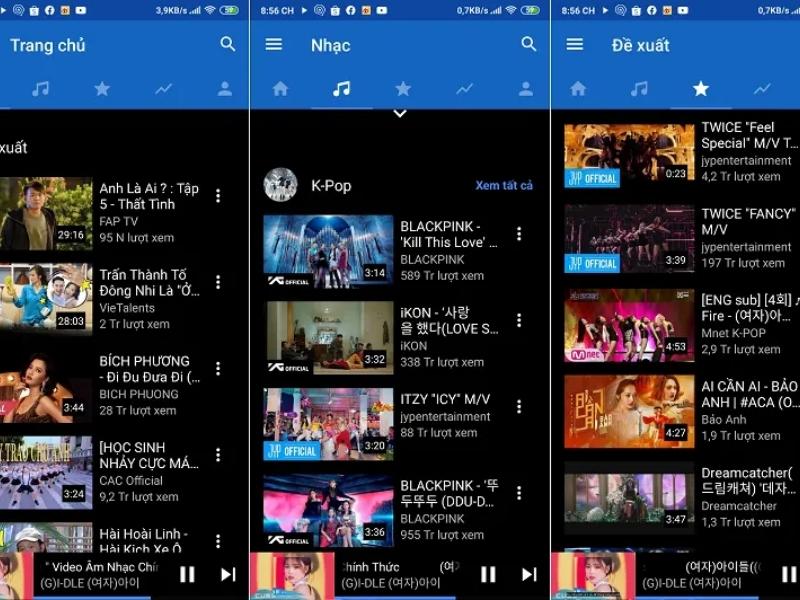
Task: Open options for iKON Love Scenario video
Action: tap(519, 320)
